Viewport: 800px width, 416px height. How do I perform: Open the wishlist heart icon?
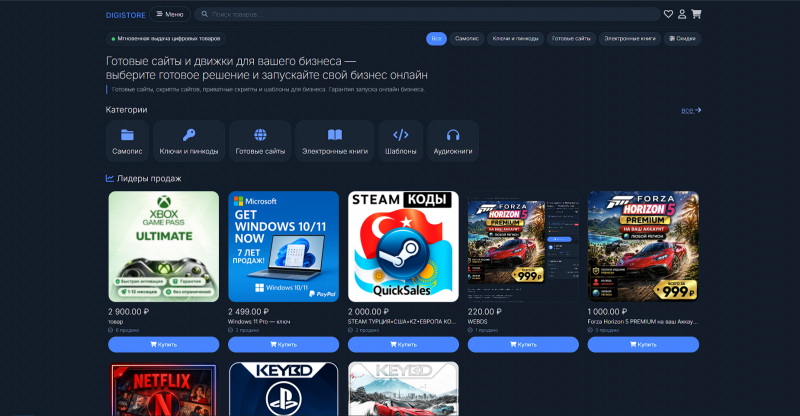click(668, 14)
